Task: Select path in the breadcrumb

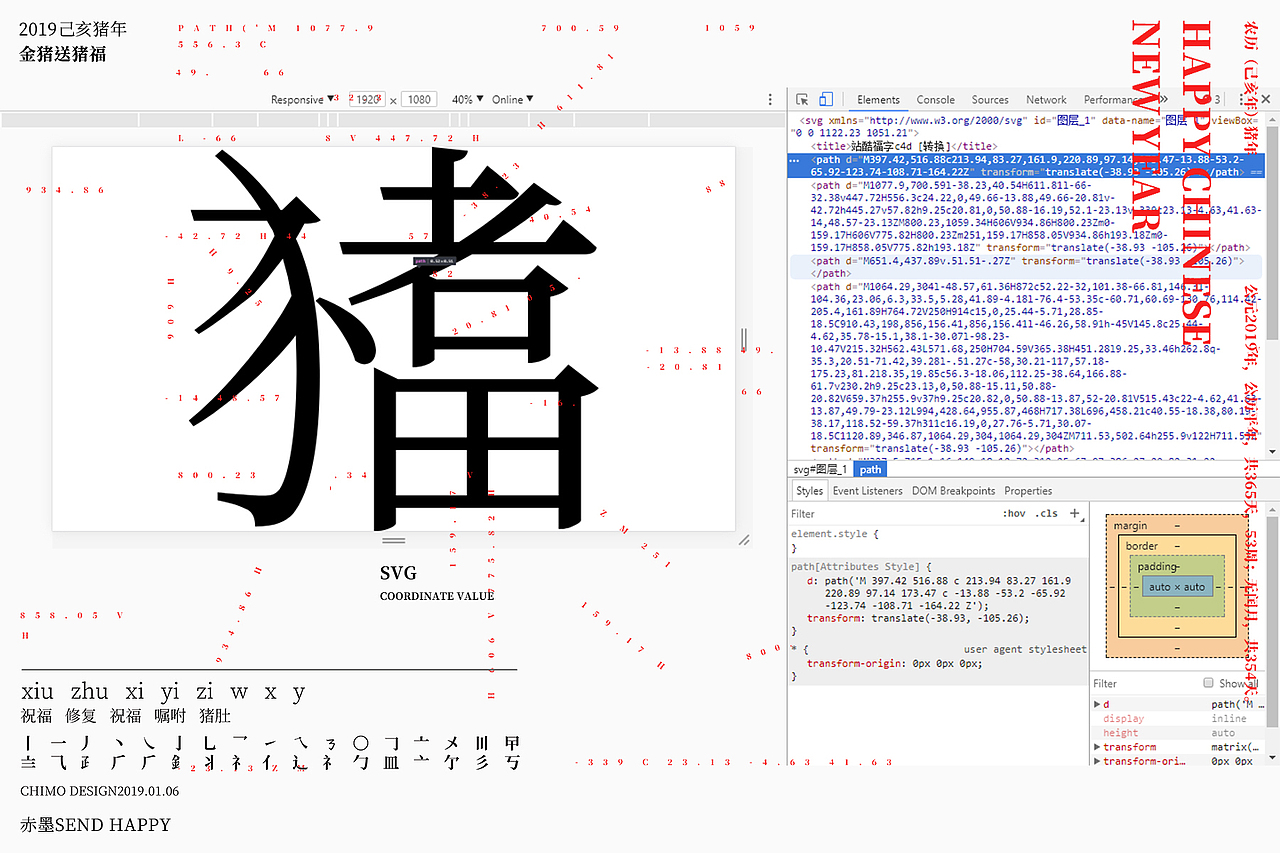Action: tap(870, 469)
